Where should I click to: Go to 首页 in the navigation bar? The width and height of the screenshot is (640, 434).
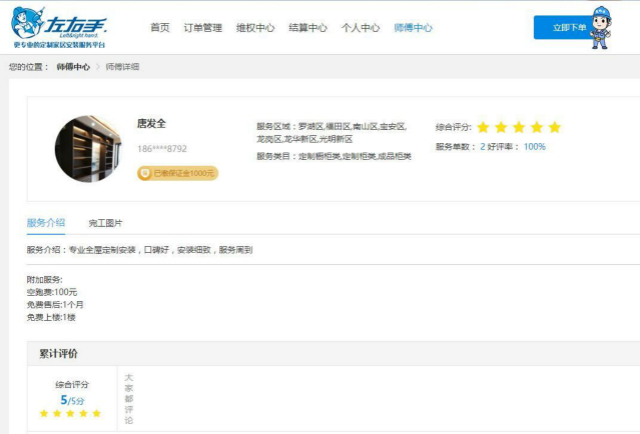tap(160, 28)
